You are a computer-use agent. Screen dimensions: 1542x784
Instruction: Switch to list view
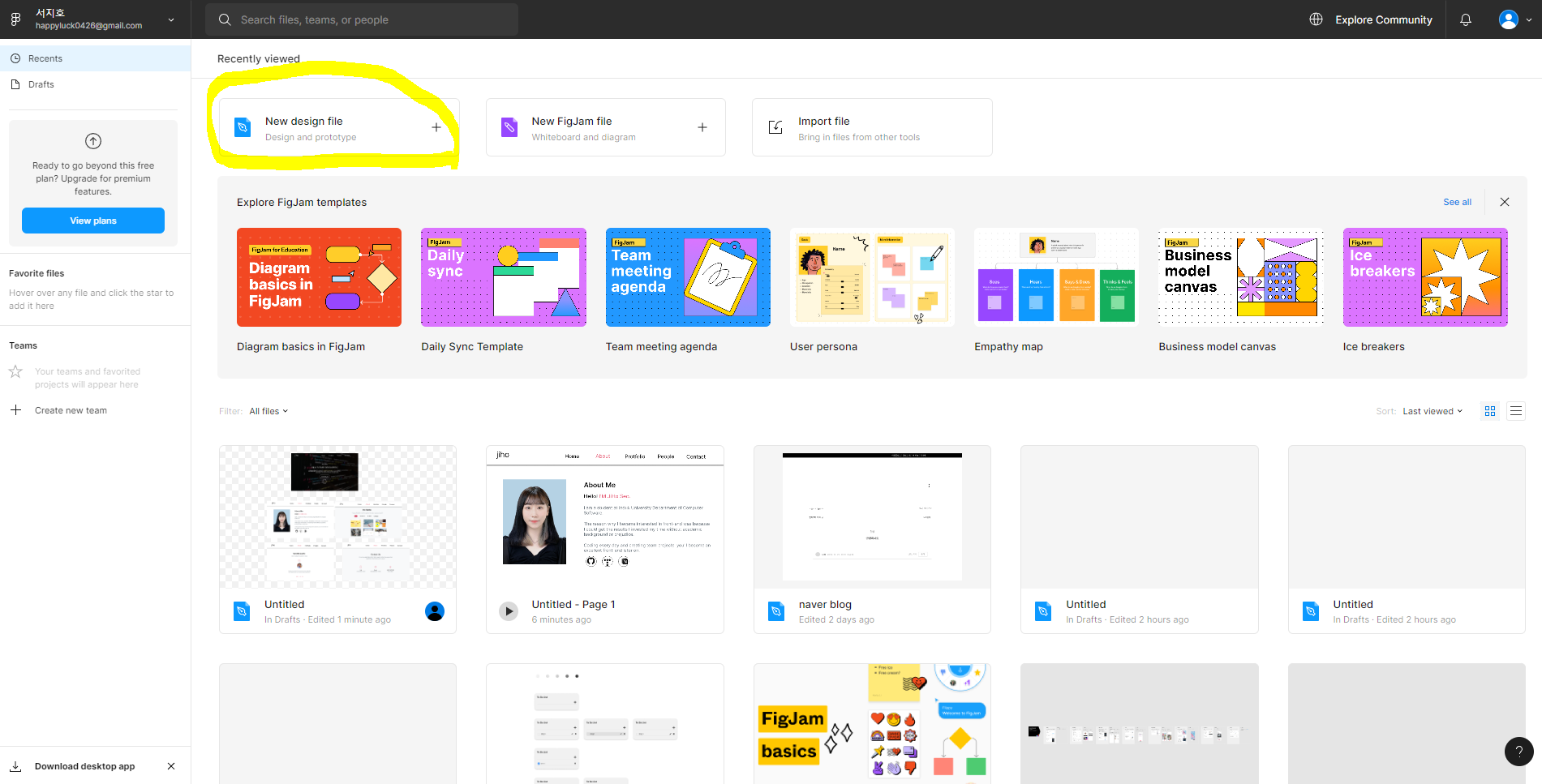click(x=1516, y=411)
